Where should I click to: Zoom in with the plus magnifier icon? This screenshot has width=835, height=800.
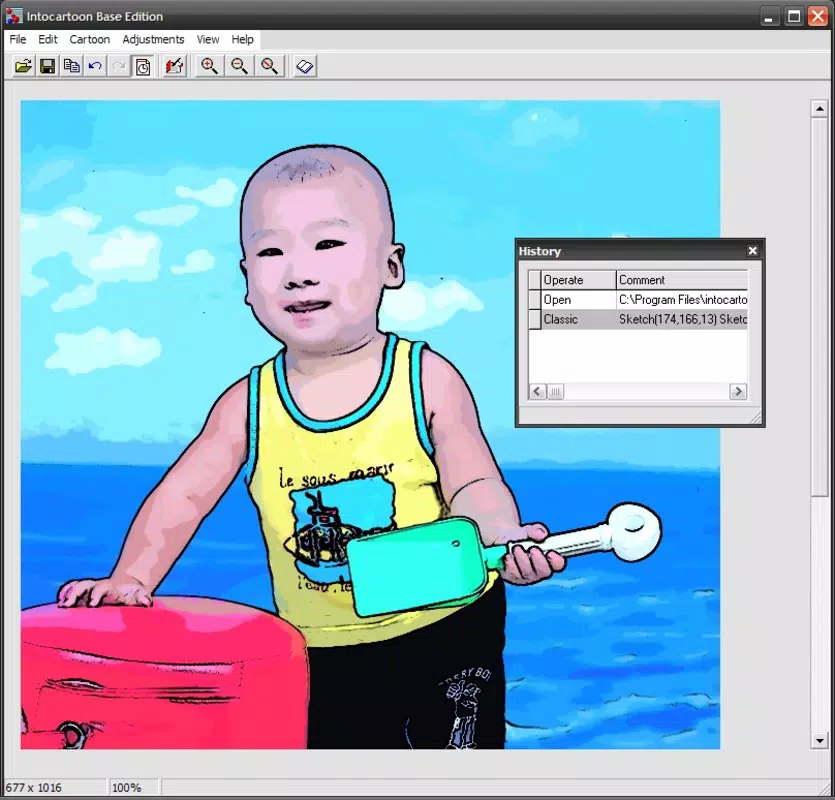tap(209, 67)
